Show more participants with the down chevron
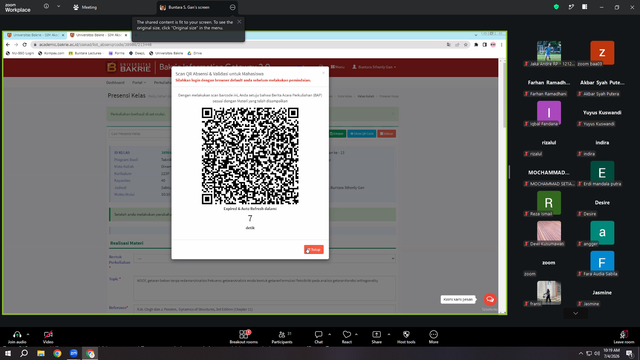Screen dimensions: 640x360 click(576, 313)
